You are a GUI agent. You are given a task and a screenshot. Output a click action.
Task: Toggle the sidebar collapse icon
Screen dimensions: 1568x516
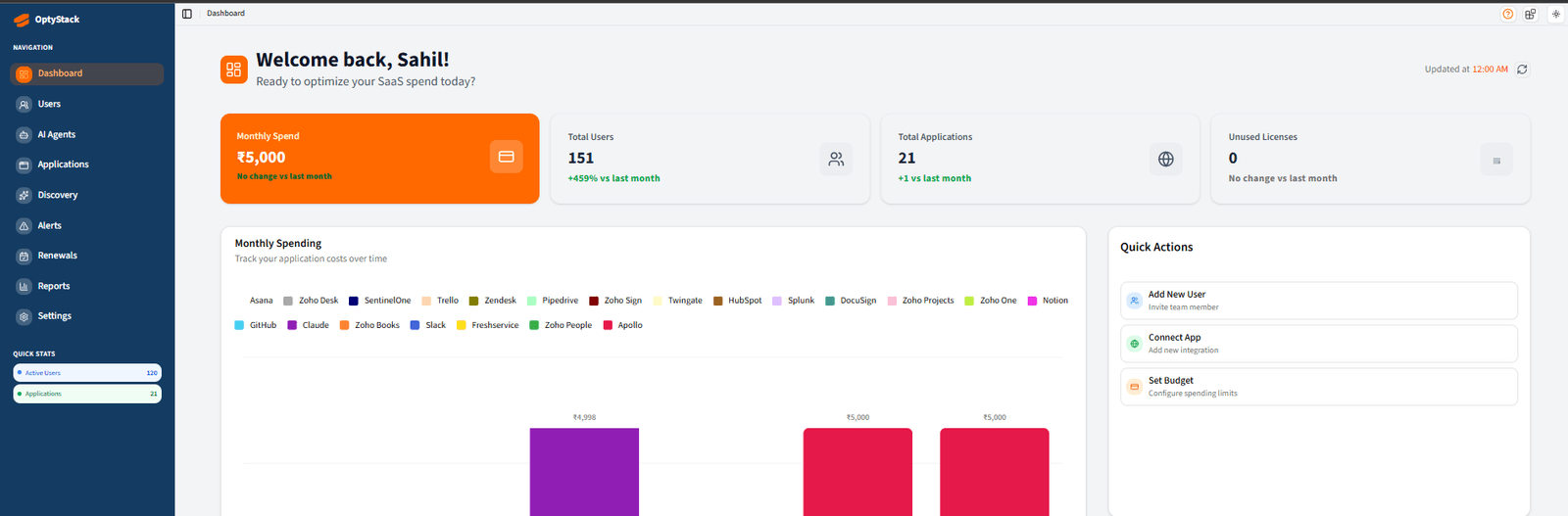187,14
